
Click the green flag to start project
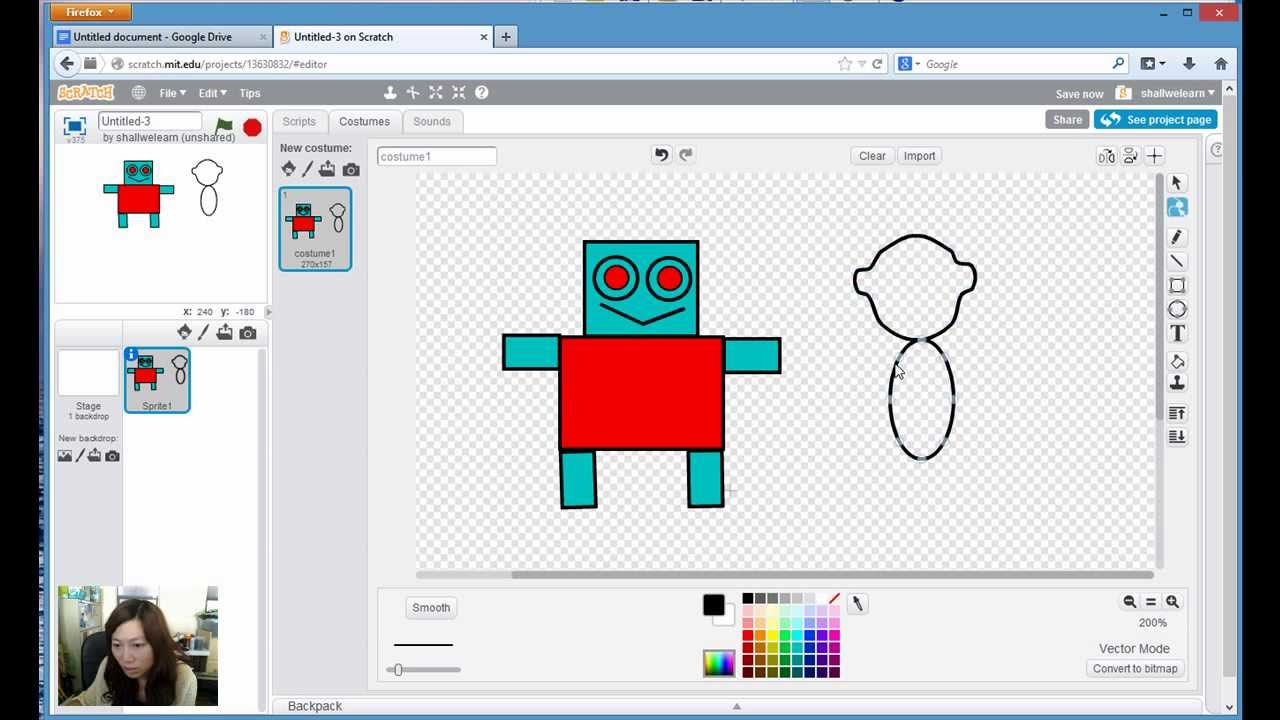click(224, 127)
